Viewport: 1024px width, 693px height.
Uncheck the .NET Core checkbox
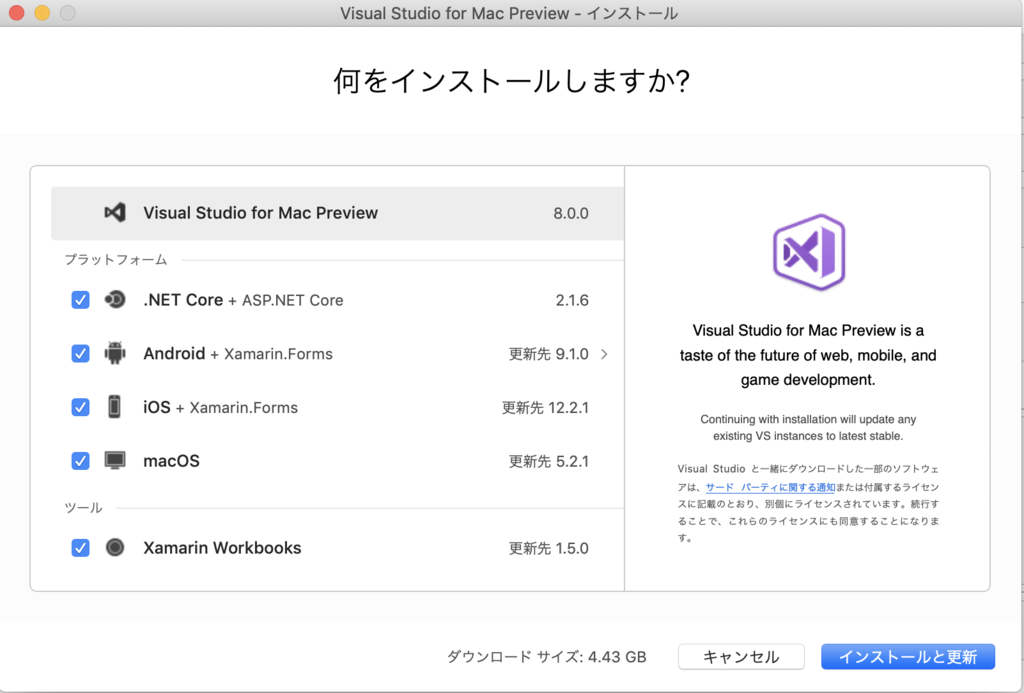coord(80,300)
